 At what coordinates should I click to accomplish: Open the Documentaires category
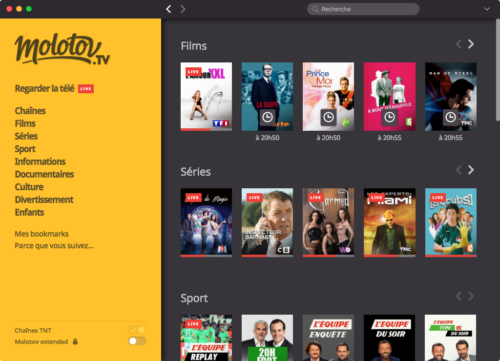tap(44, 174)
